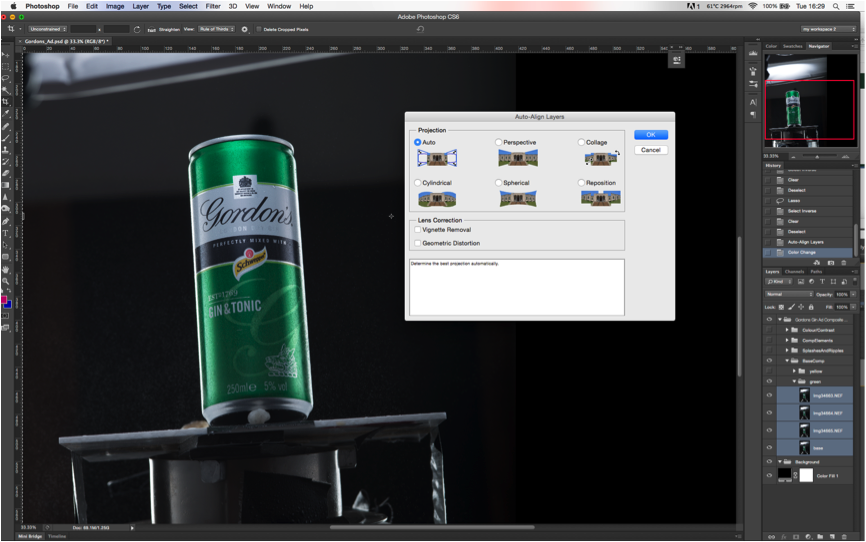The width and height of the screenshot is (866, 542).
Task: Add layer style fx icon
Action: tap(784, 536)
